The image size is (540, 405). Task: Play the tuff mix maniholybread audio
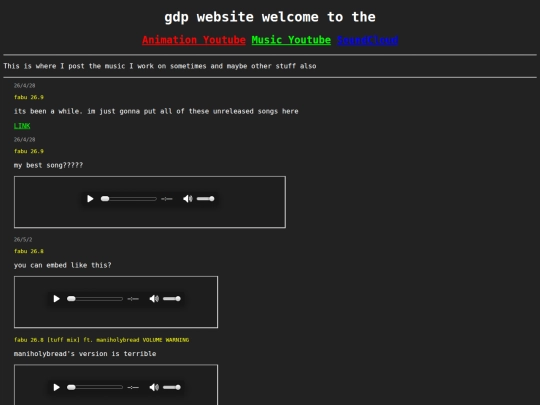56,387
